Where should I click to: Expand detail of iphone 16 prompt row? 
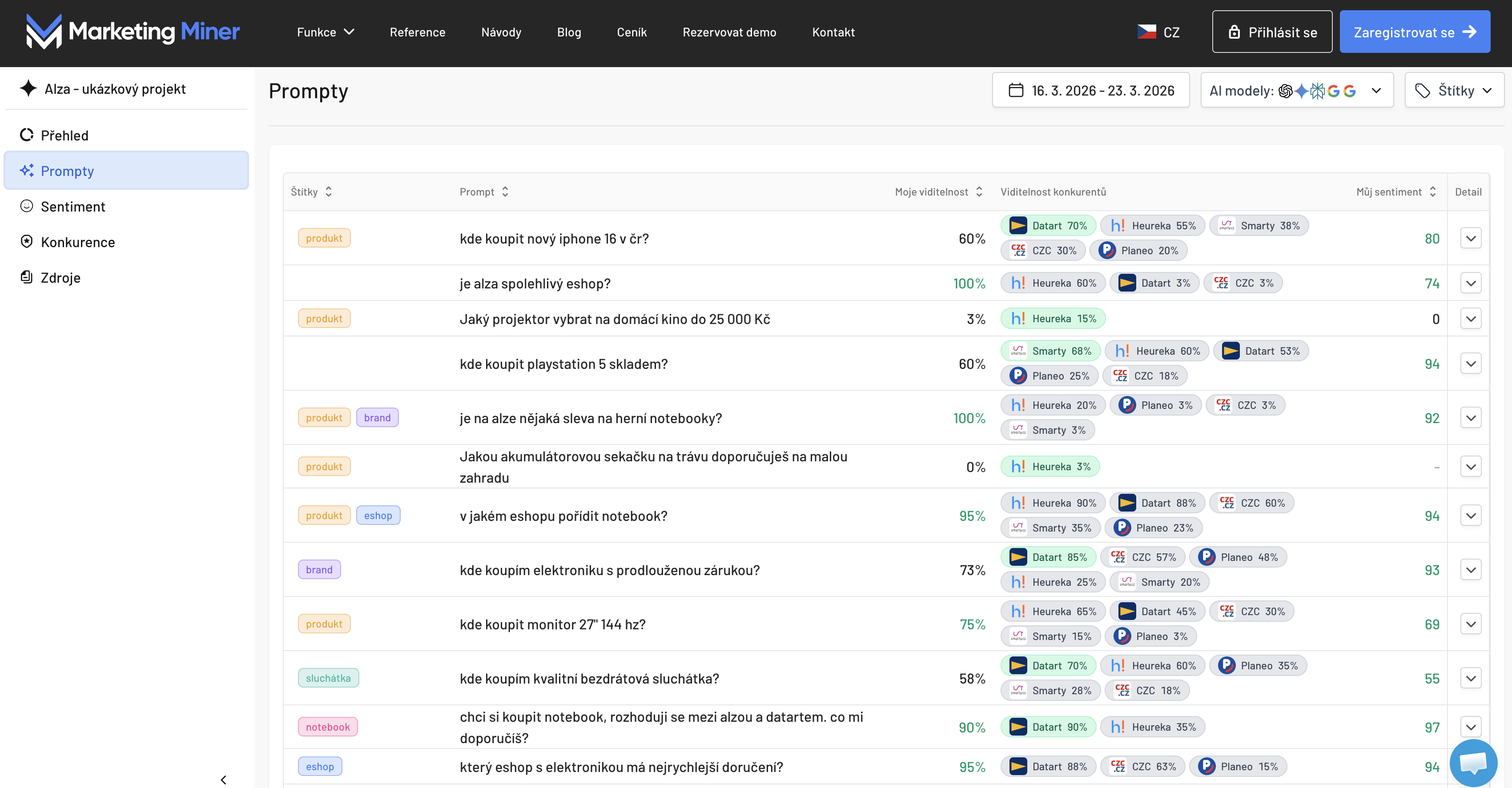pos(1470,238)
